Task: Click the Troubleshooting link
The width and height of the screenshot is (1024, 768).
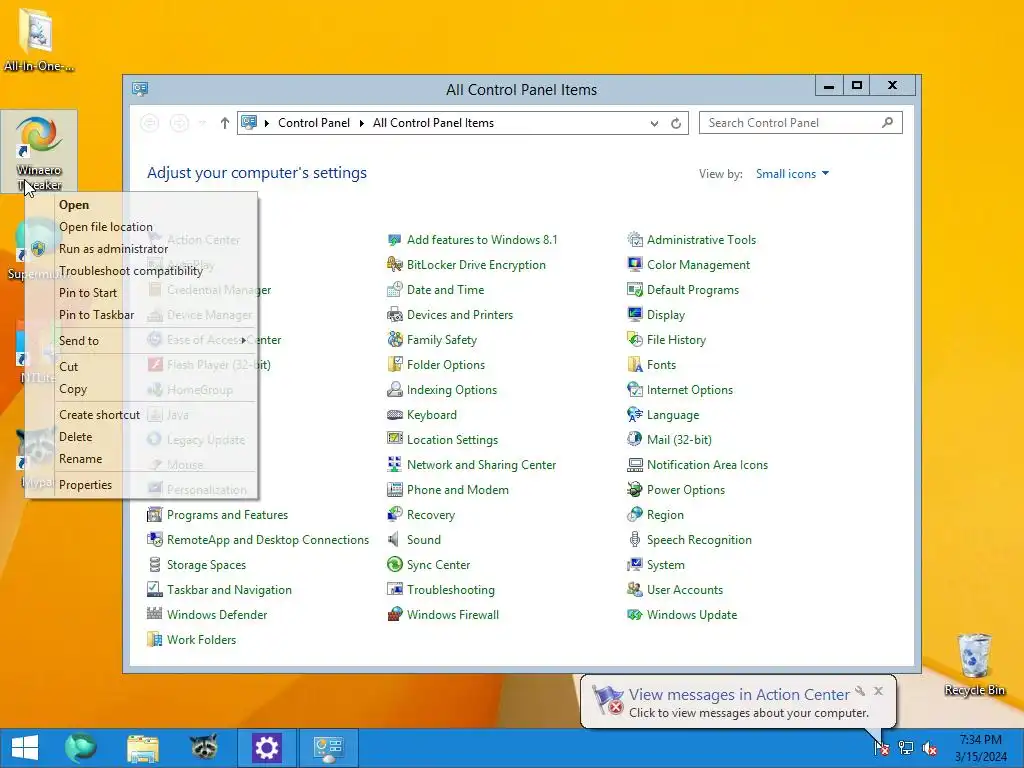Action: tap(451, 590)
